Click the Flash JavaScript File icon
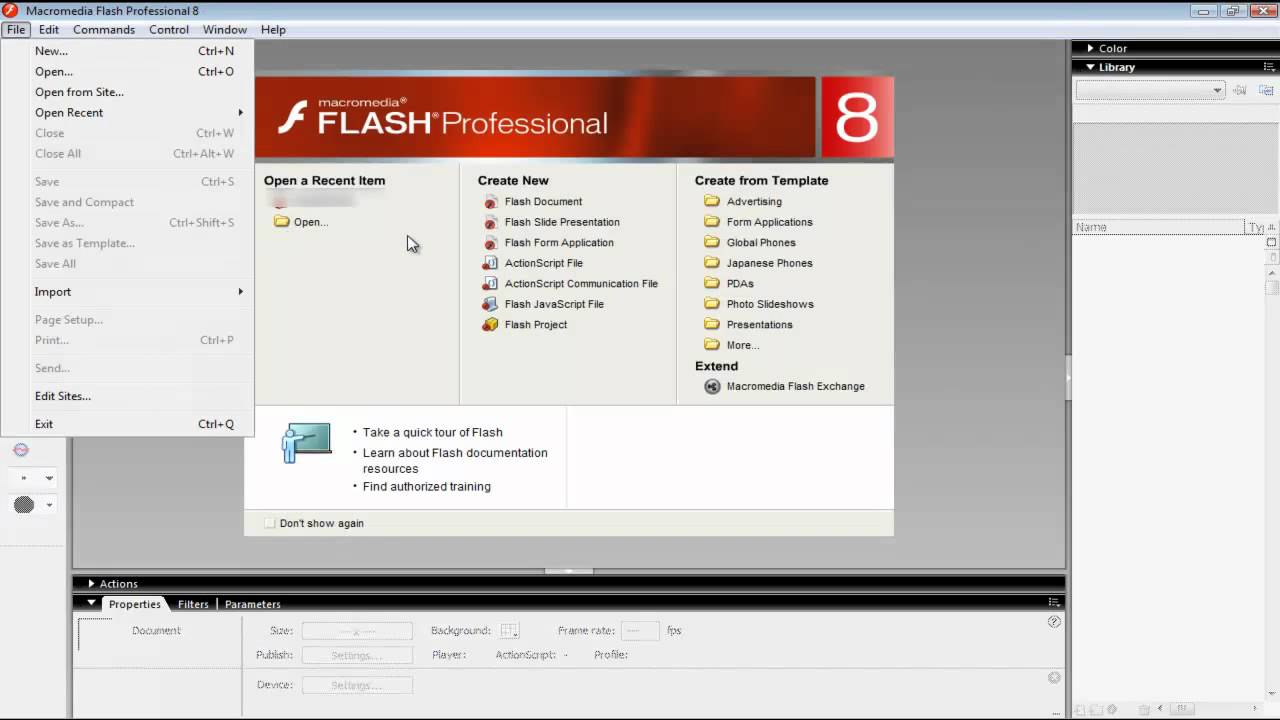The image size is (1280, 720). tap(490, 304)
